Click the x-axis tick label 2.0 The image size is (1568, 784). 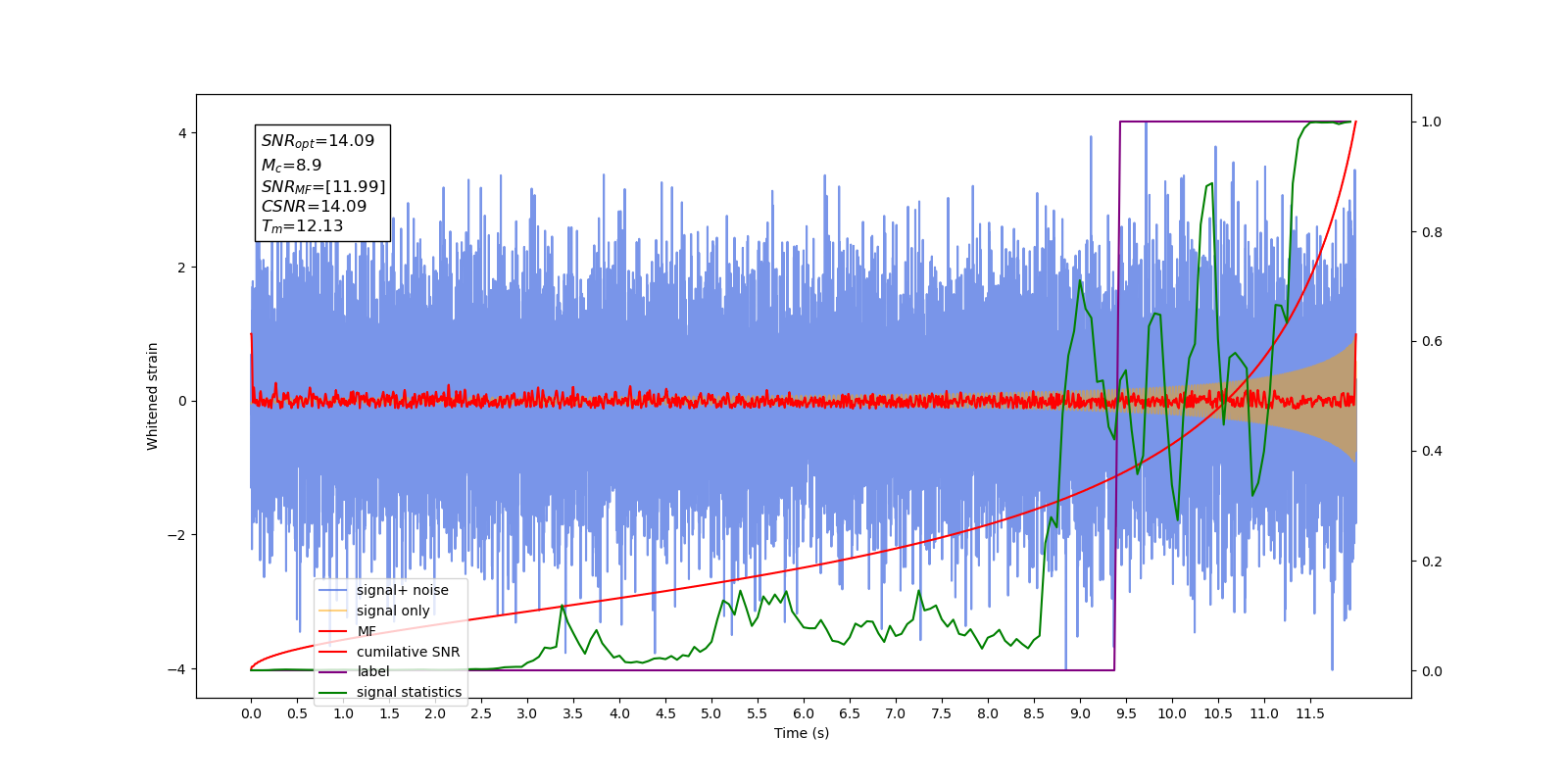coord(435,713)
